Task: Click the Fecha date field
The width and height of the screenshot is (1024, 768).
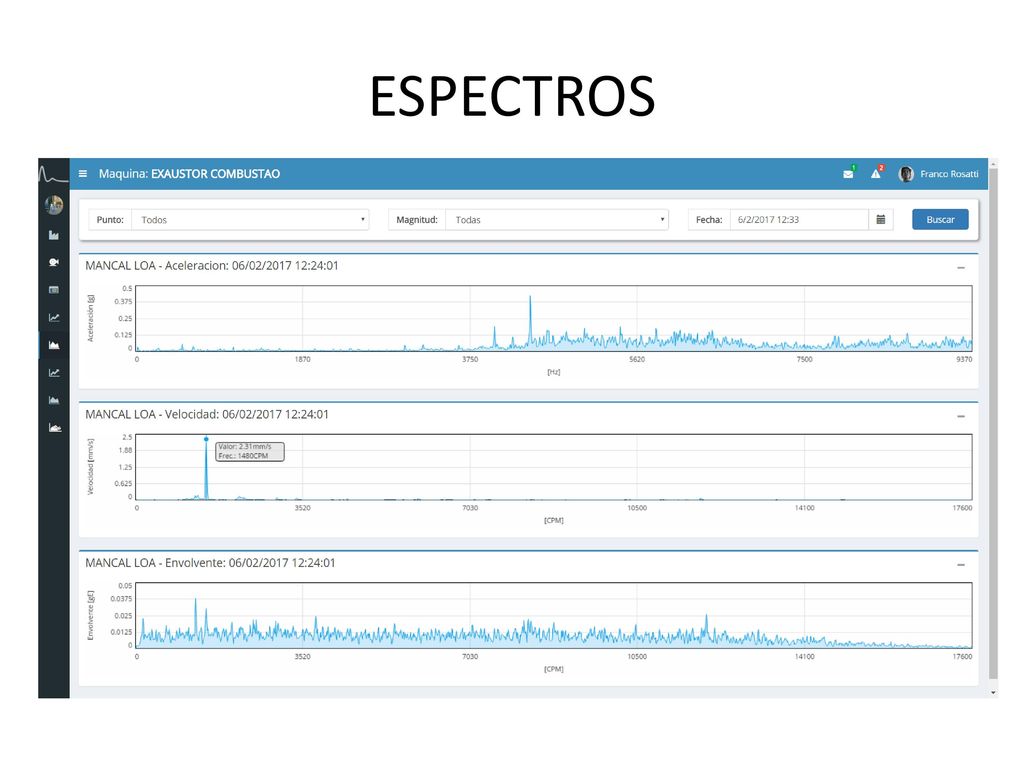Action: (799, 219)
